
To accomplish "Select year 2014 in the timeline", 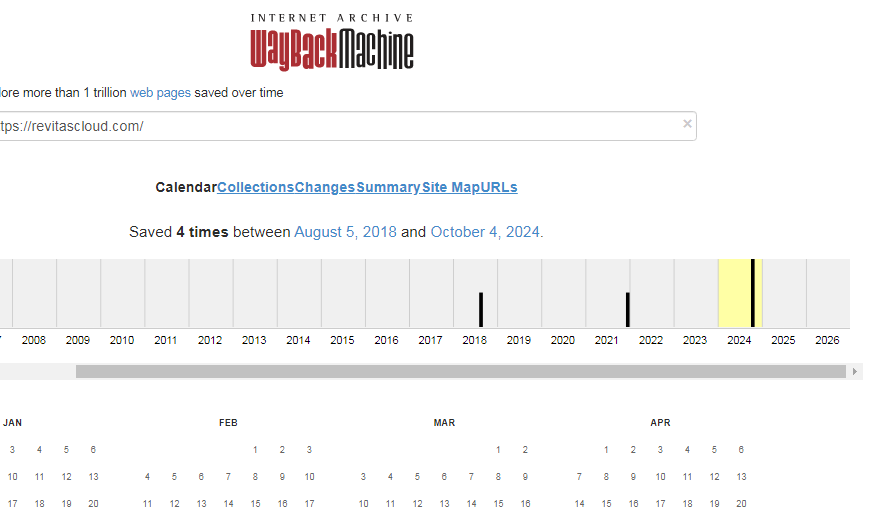I will [x=298, y=340].
